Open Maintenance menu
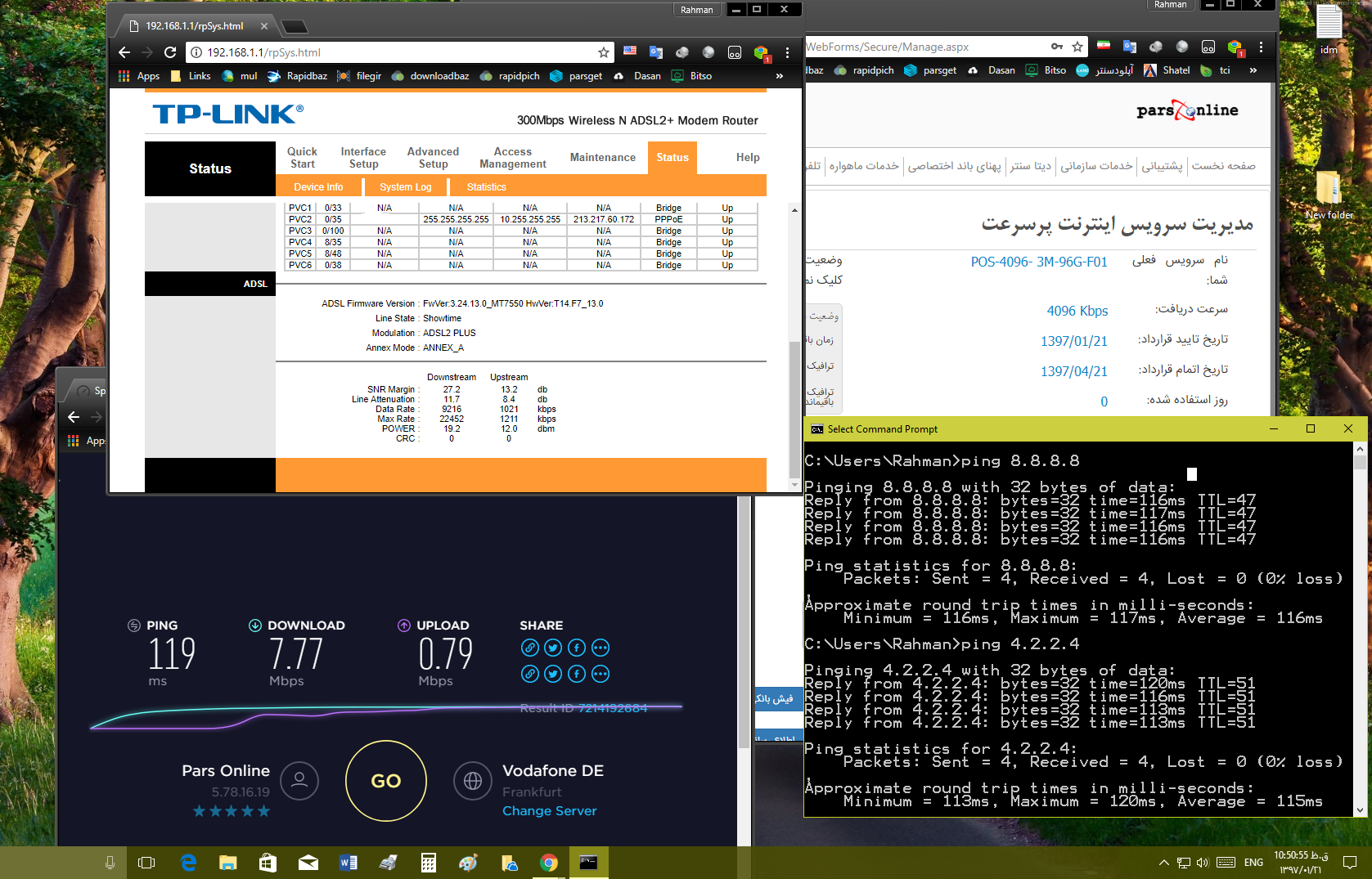The height and width of the screenshot is (879, 1372). point(603,158)
